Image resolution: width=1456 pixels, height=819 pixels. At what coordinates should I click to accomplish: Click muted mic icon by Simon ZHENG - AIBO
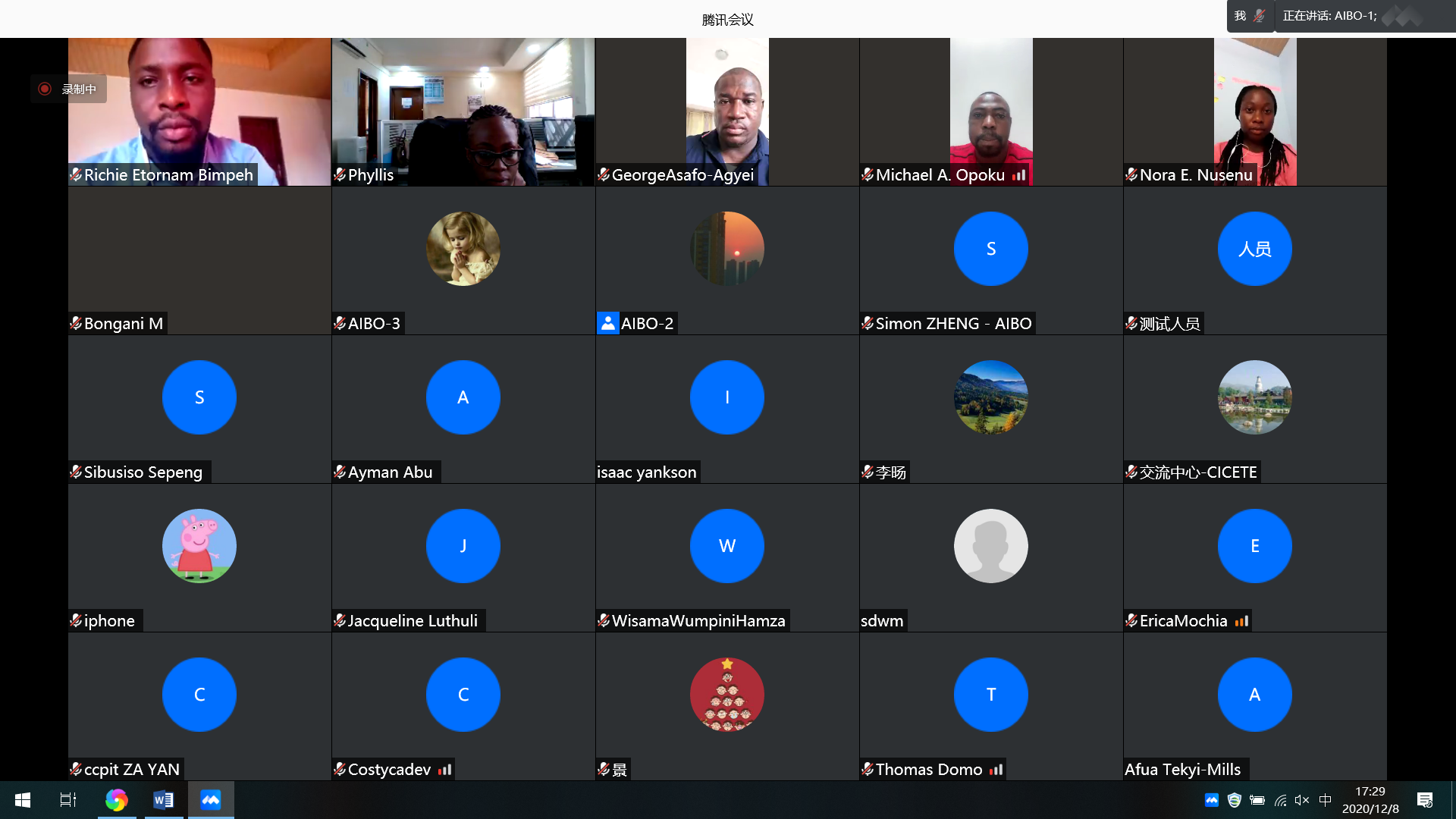868,323
